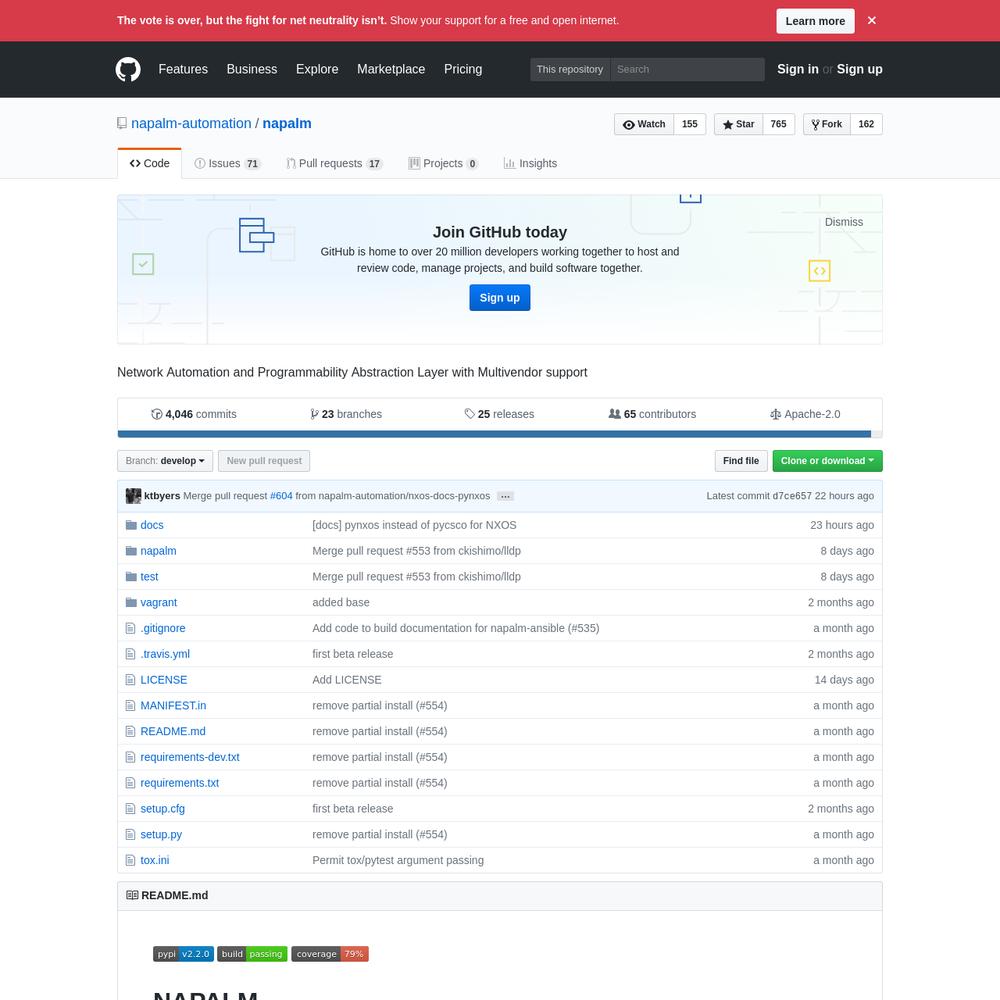Viewport: 1000px width, 1000px height.
Task: Open the setup.py file
Action: point(161,835)
